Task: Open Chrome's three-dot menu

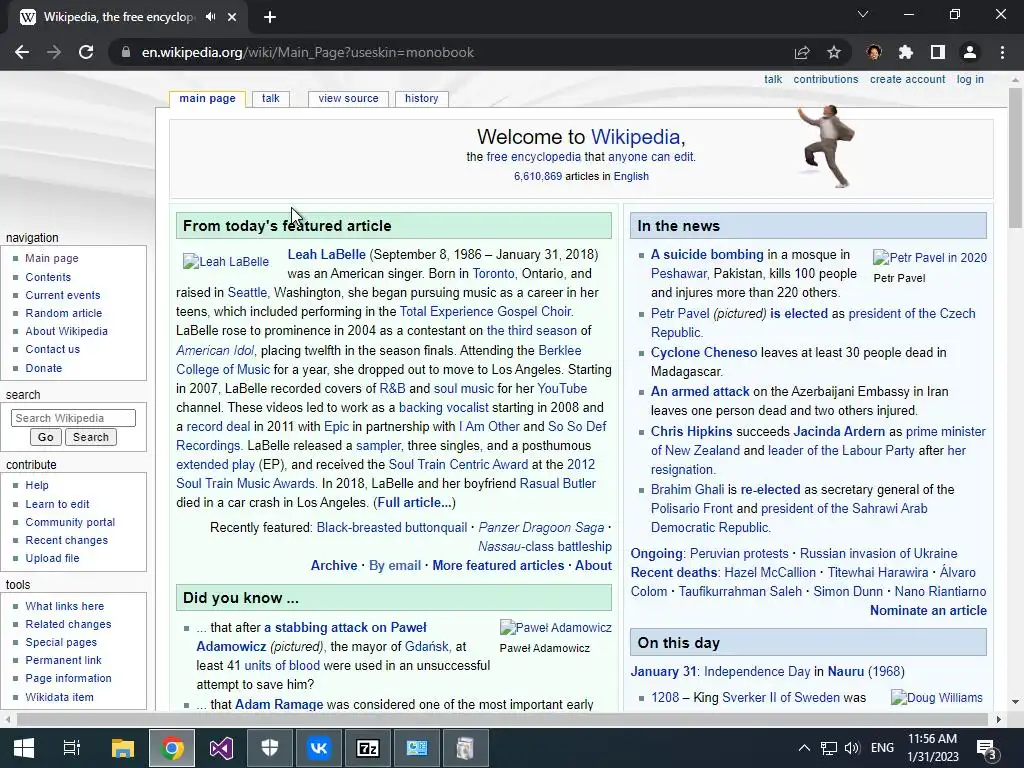Action: click(x=1002, y=52)
